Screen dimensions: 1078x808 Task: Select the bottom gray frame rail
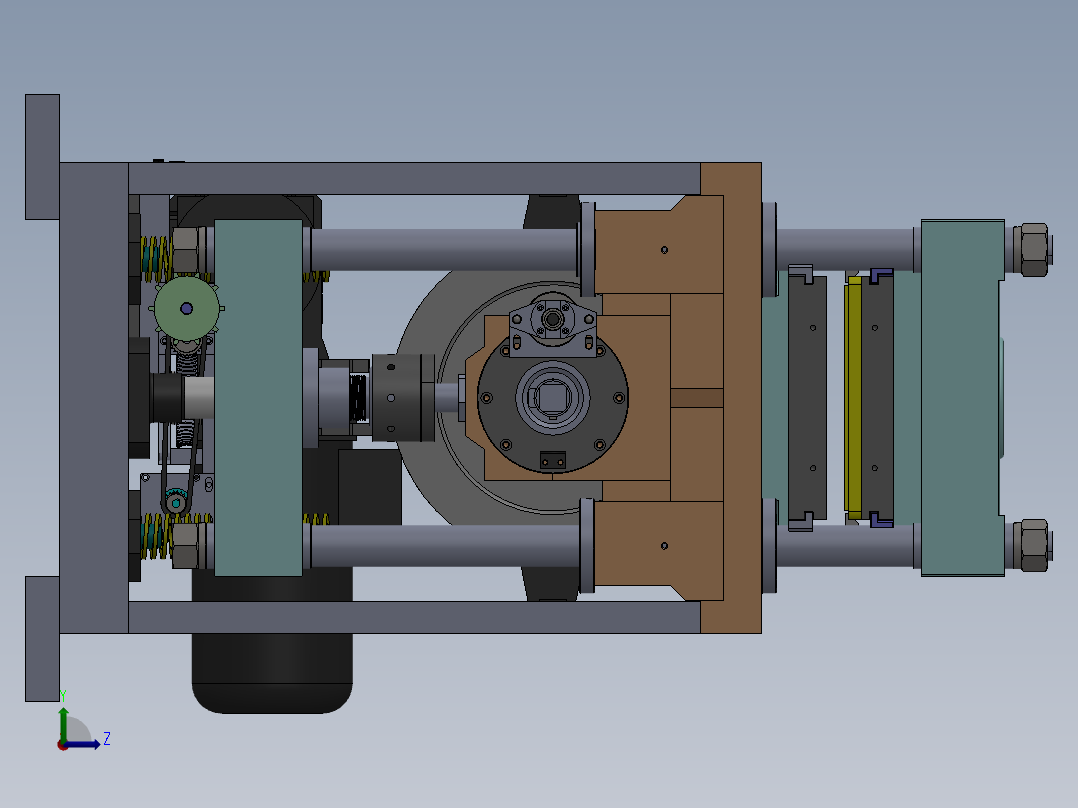tap(415, 617)
